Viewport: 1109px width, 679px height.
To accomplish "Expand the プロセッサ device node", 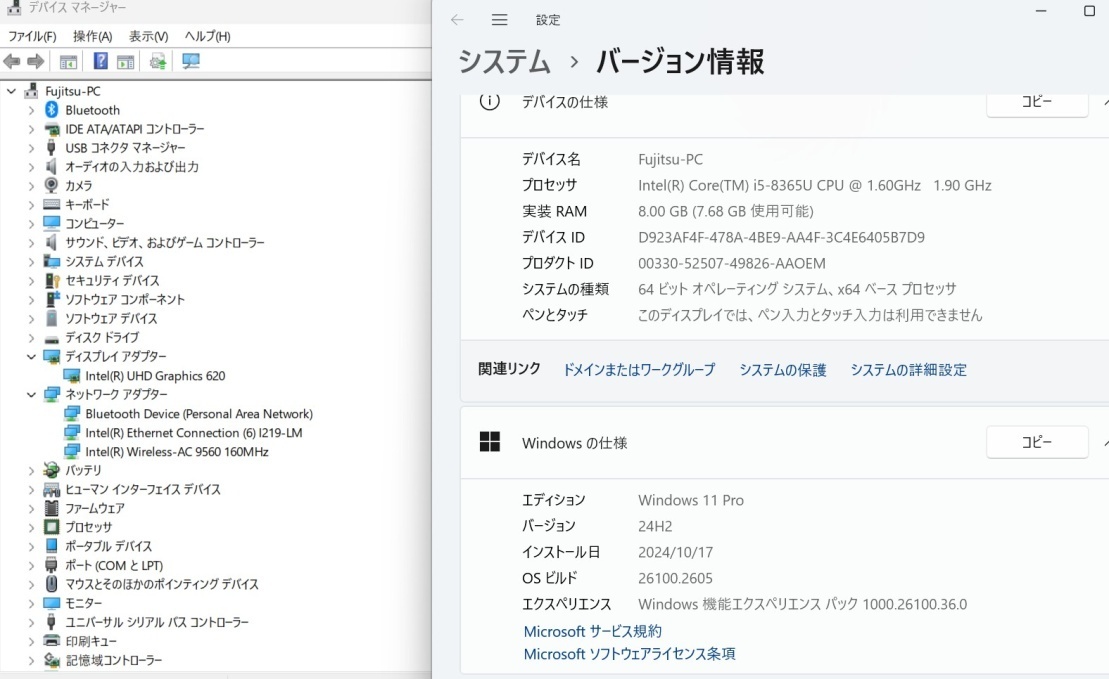I will (31, 527).
